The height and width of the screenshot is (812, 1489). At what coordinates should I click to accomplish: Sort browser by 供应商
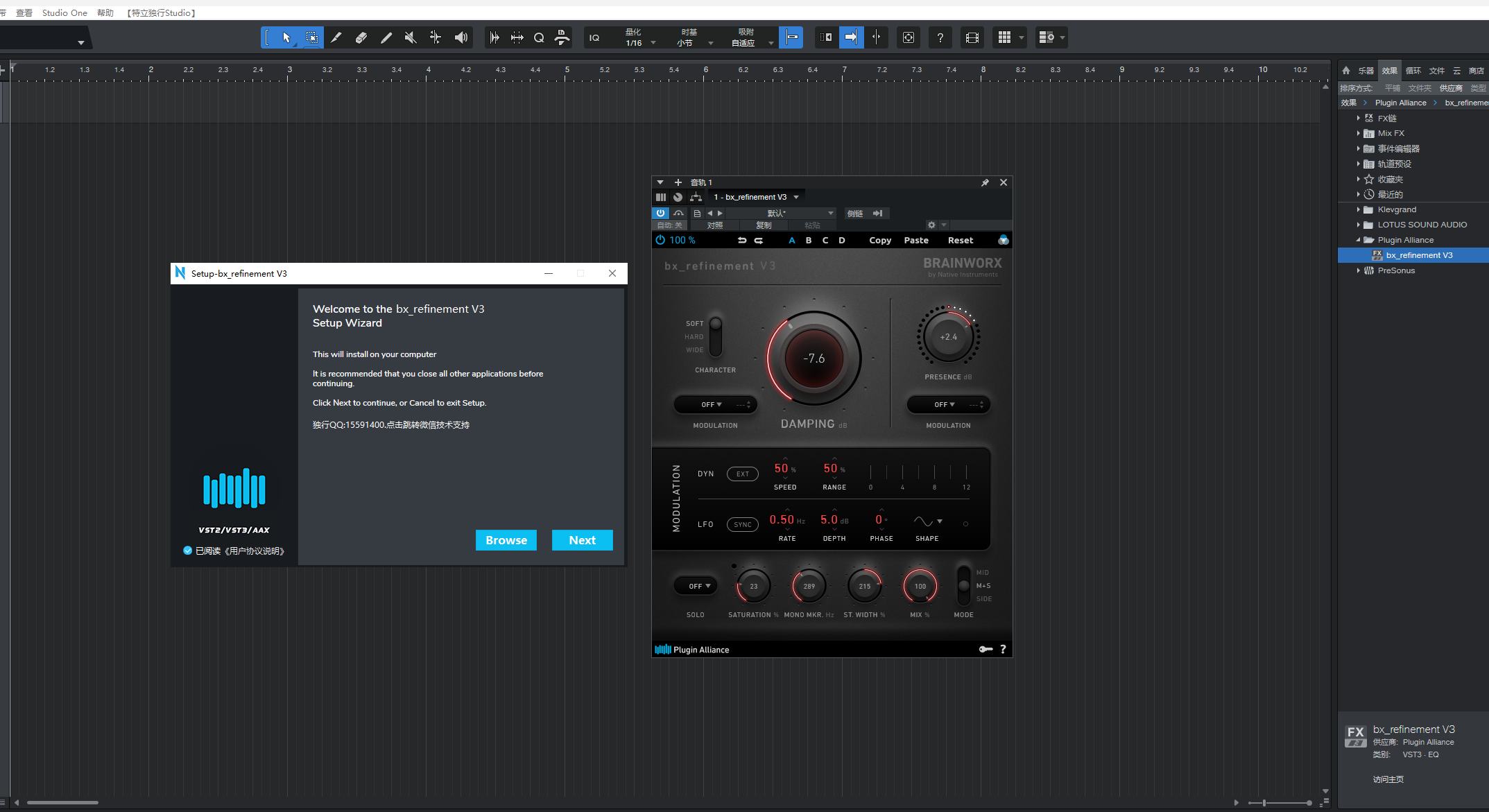coord(1451,88)
